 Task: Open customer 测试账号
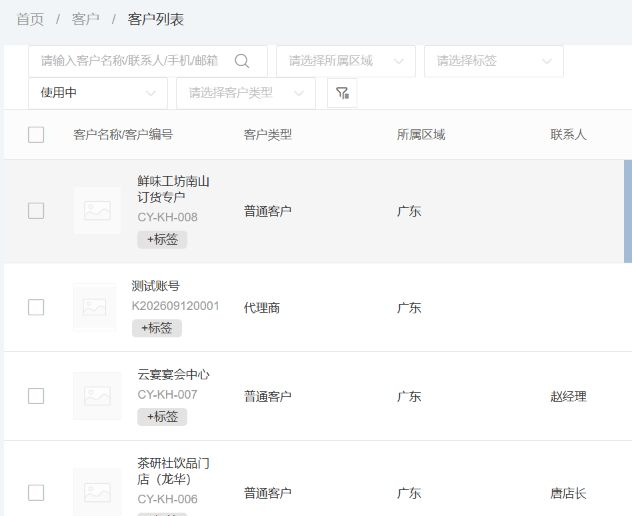coord(156,286)
